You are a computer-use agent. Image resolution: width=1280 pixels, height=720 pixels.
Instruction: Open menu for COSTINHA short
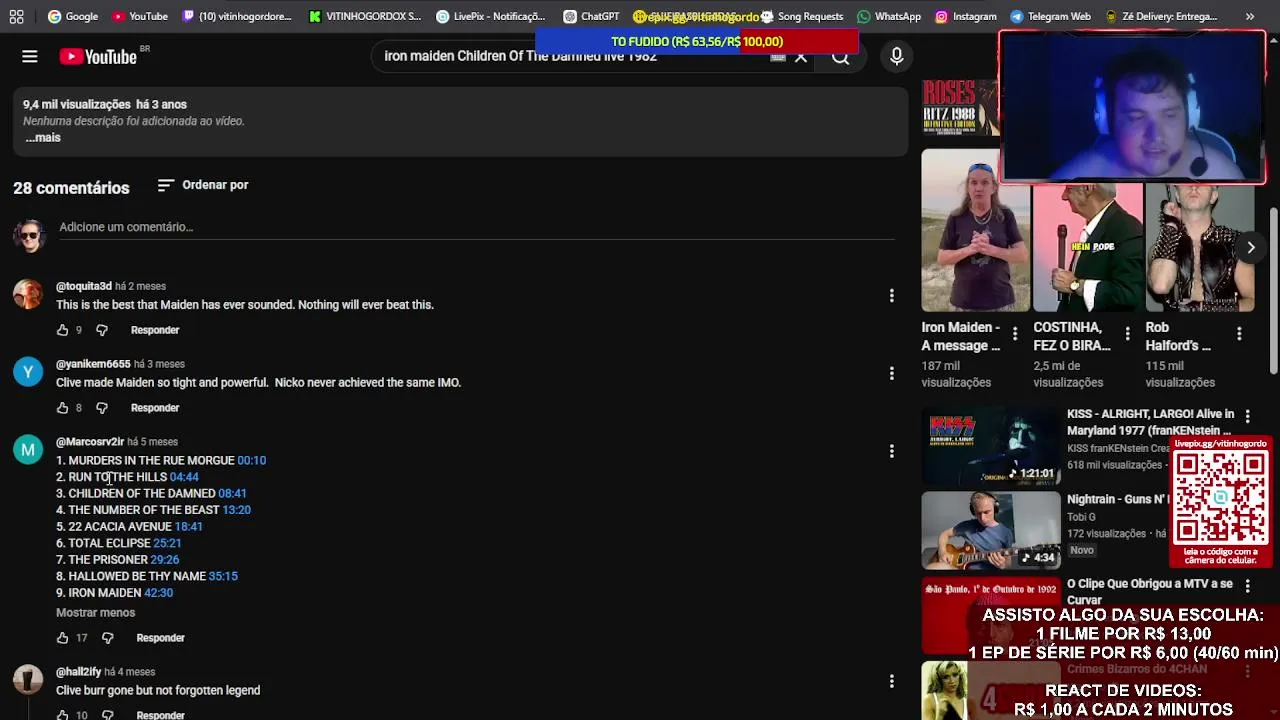[x=1127, y=334]
